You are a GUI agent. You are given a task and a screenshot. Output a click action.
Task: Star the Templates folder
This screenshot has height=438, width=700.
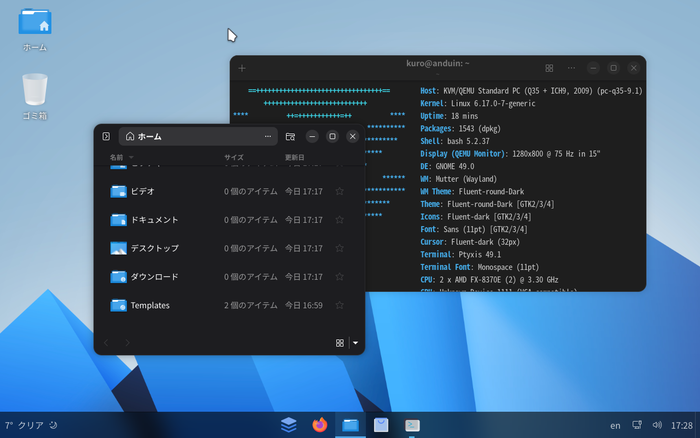(339, 305)
